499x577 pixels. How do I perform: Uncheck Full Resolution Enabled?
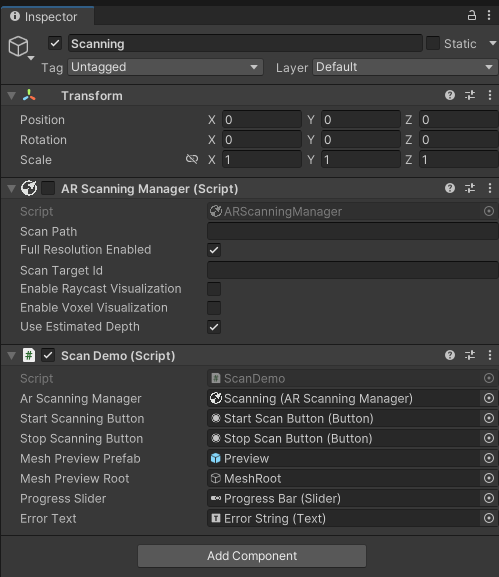214,250
